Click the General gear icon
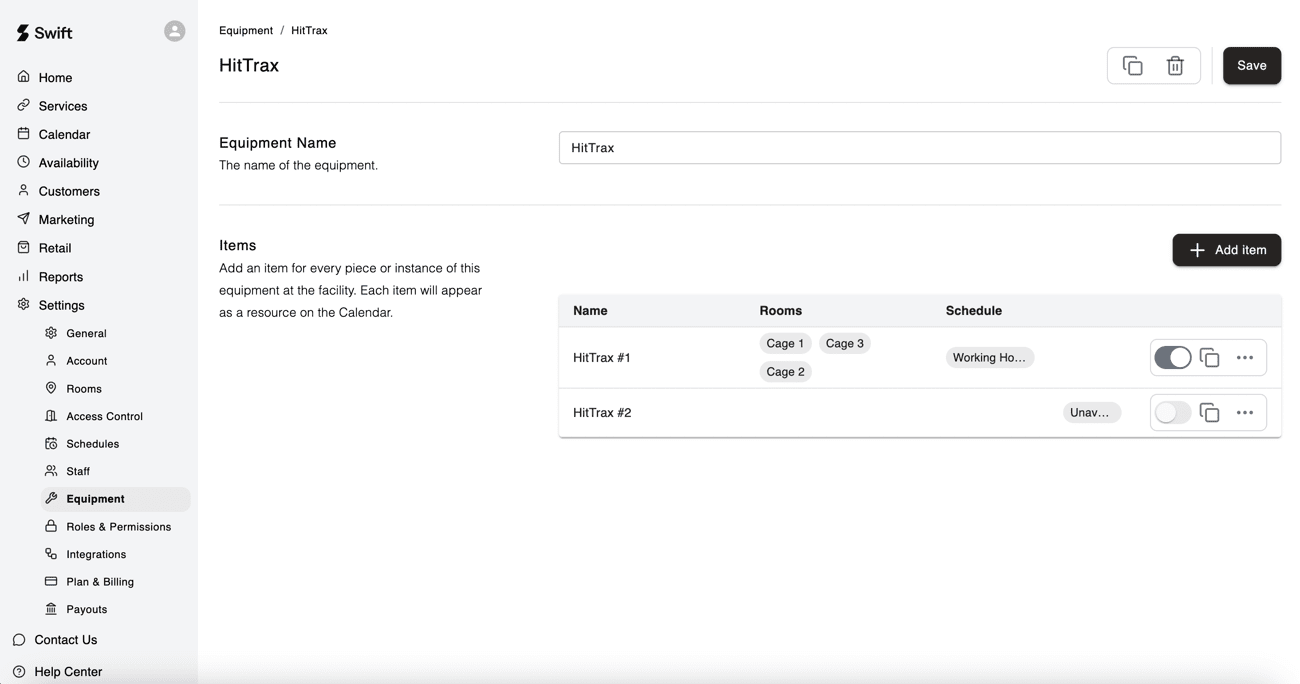This screenshot has width=1300, height=684. (51, 333)
